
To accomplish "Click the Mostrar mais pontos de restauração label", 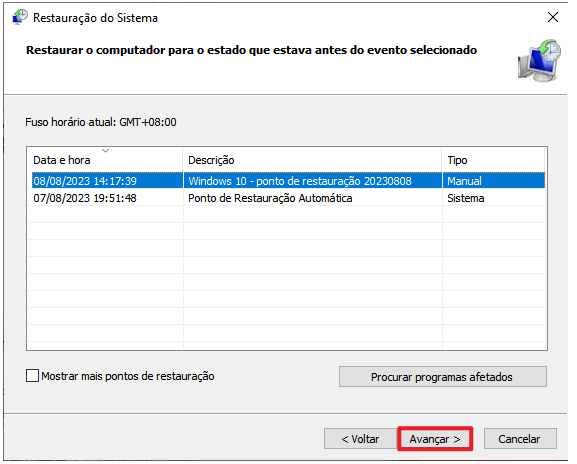I will 128,376.
